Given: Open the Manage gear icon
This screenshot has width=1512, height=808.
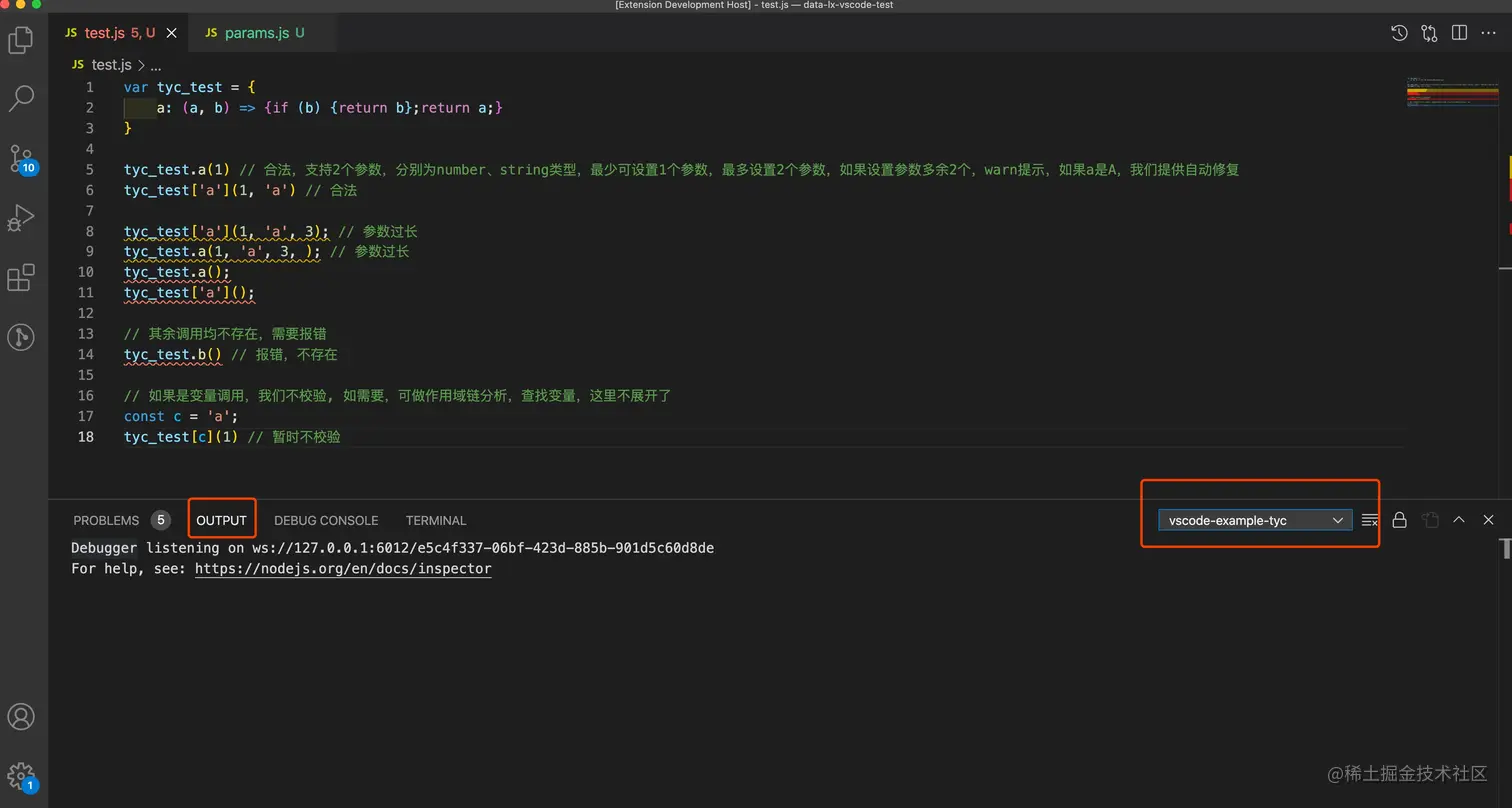Looking at the screenshot, I should [21, 776].
